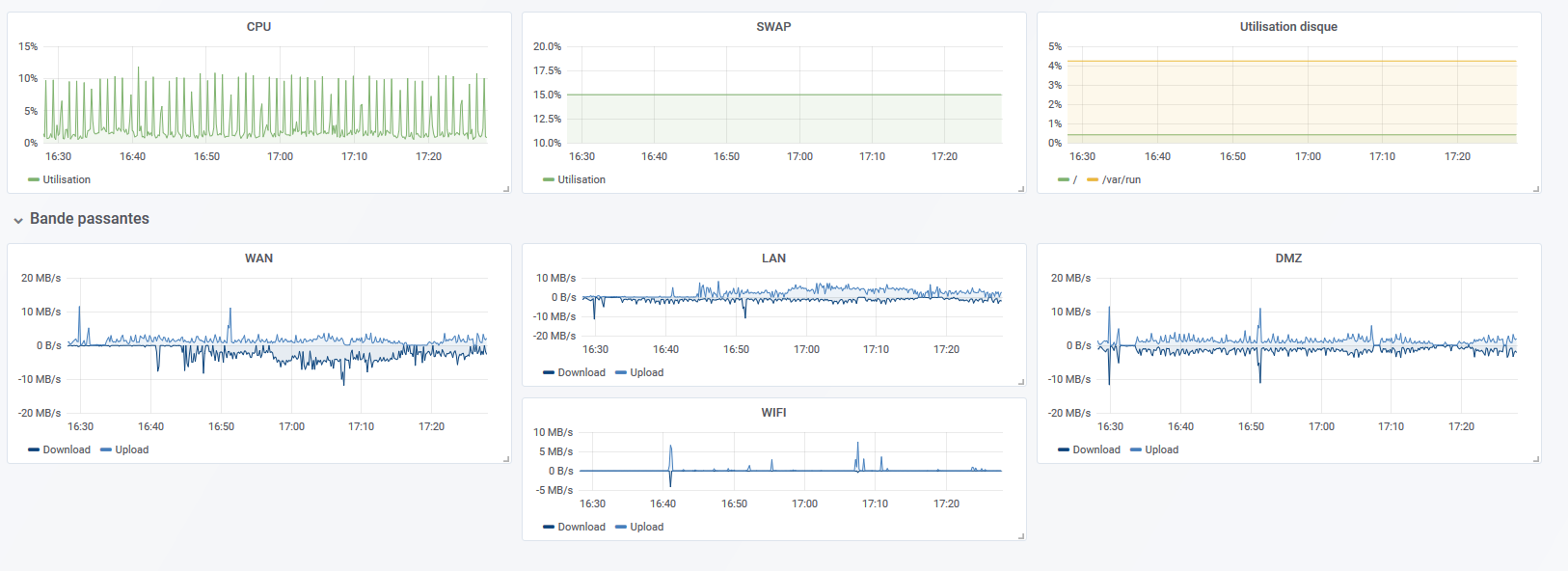The image size is (1568, 571).
Task: Open the light blue swatch beside LAN Upload
Action: [621, 372]
